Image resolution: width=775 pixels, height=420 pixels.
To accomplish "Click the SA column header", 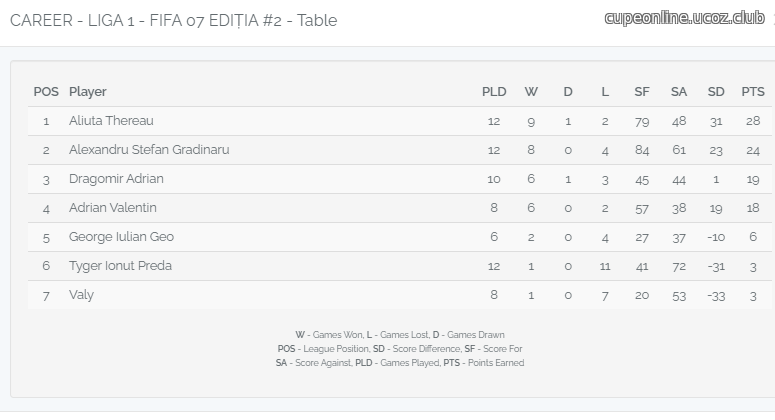I will (679, 92).
